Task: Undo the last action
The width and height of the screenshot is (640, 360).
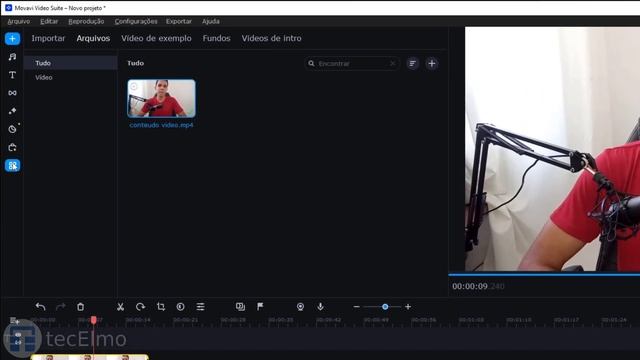Action: point(40,307)
